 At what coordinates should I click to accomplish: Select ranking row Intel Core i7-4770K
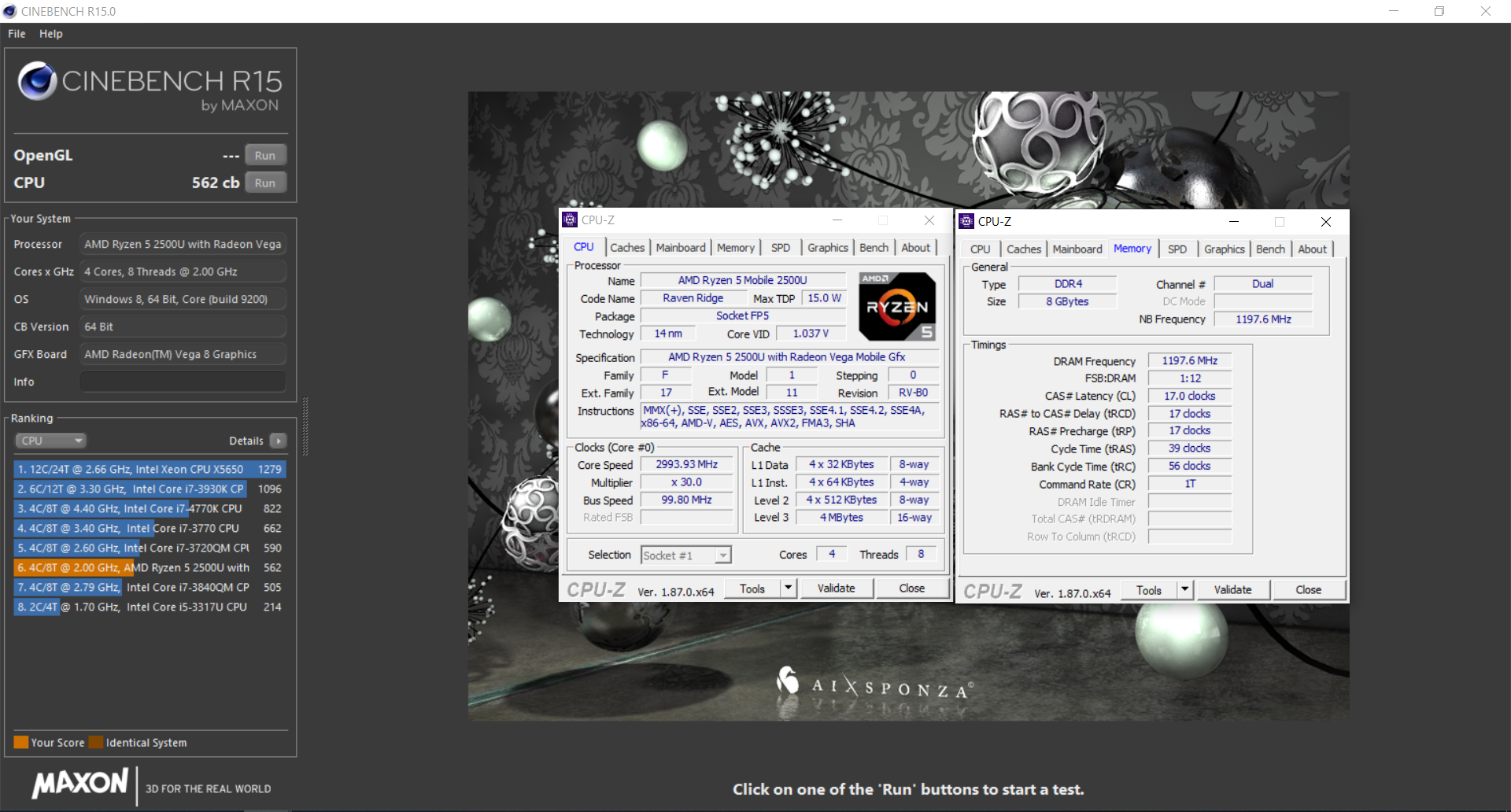click(150, 508)
